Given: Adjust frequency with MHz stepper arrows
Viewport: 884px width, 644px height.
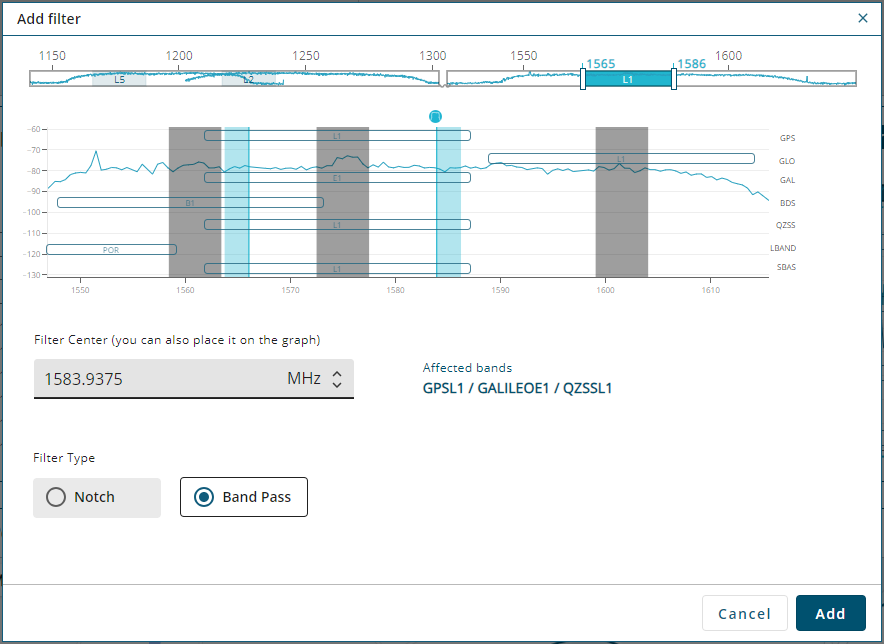Looking at the screenshot, I should 337,379.
